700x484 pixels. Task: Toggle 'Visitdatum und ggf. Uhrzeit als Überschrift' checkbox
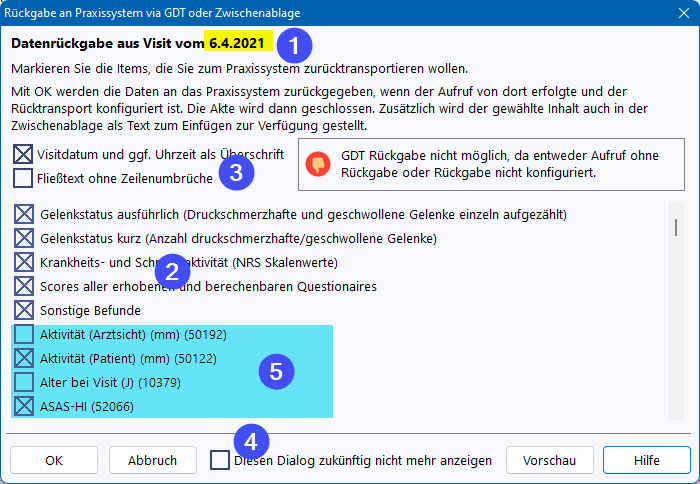23,154
